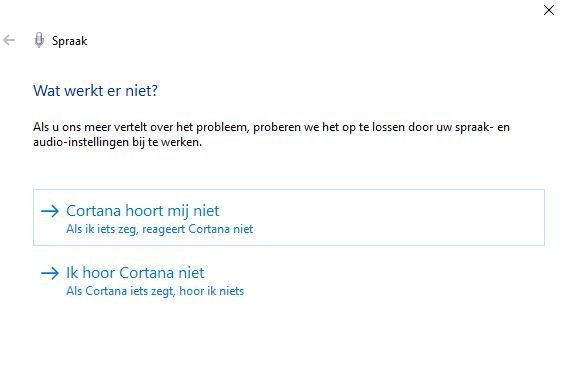
Task: Click the text audio-instellingen bij te werken
Action: (x=118, y=142)
